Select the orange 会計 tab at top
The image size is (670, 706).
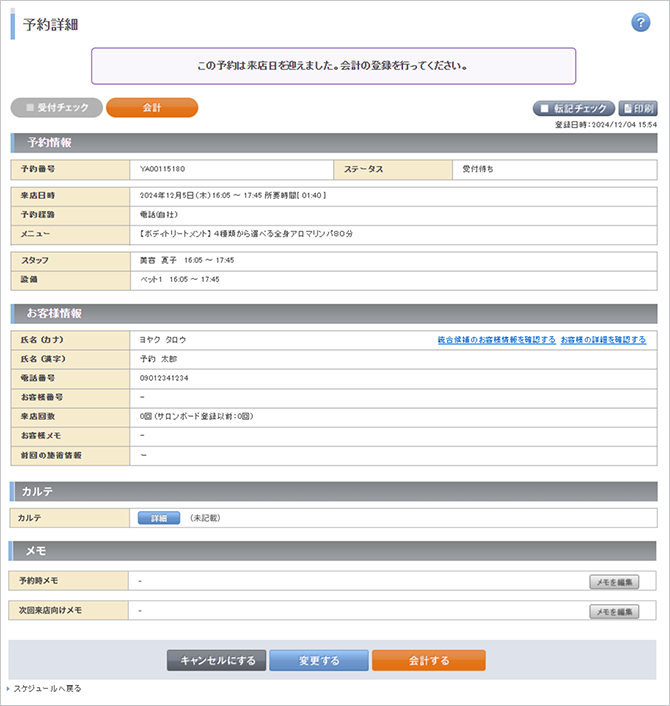[x=152, y=107]
